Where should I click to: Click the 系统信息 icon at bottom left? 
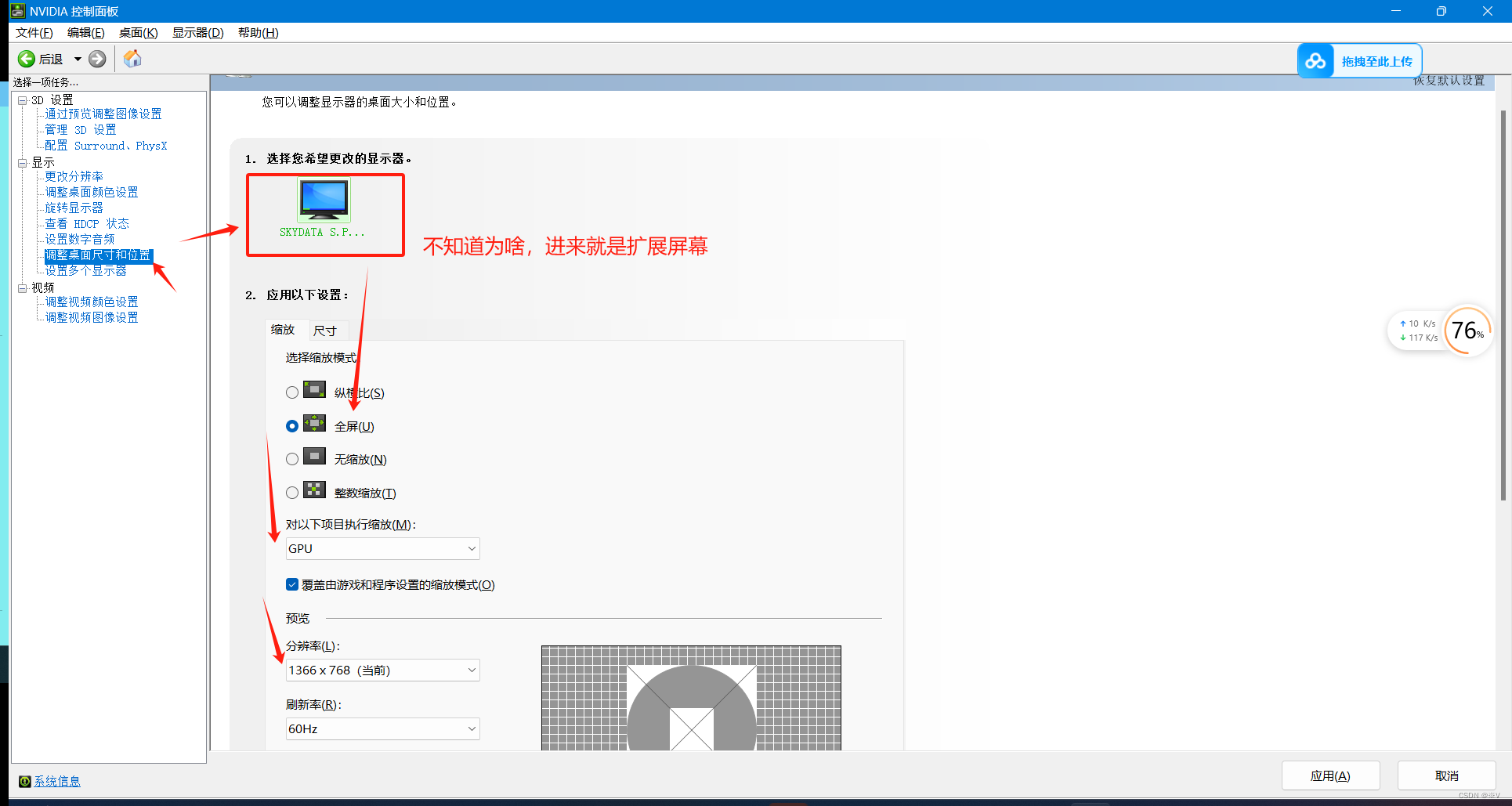[25, 781]
